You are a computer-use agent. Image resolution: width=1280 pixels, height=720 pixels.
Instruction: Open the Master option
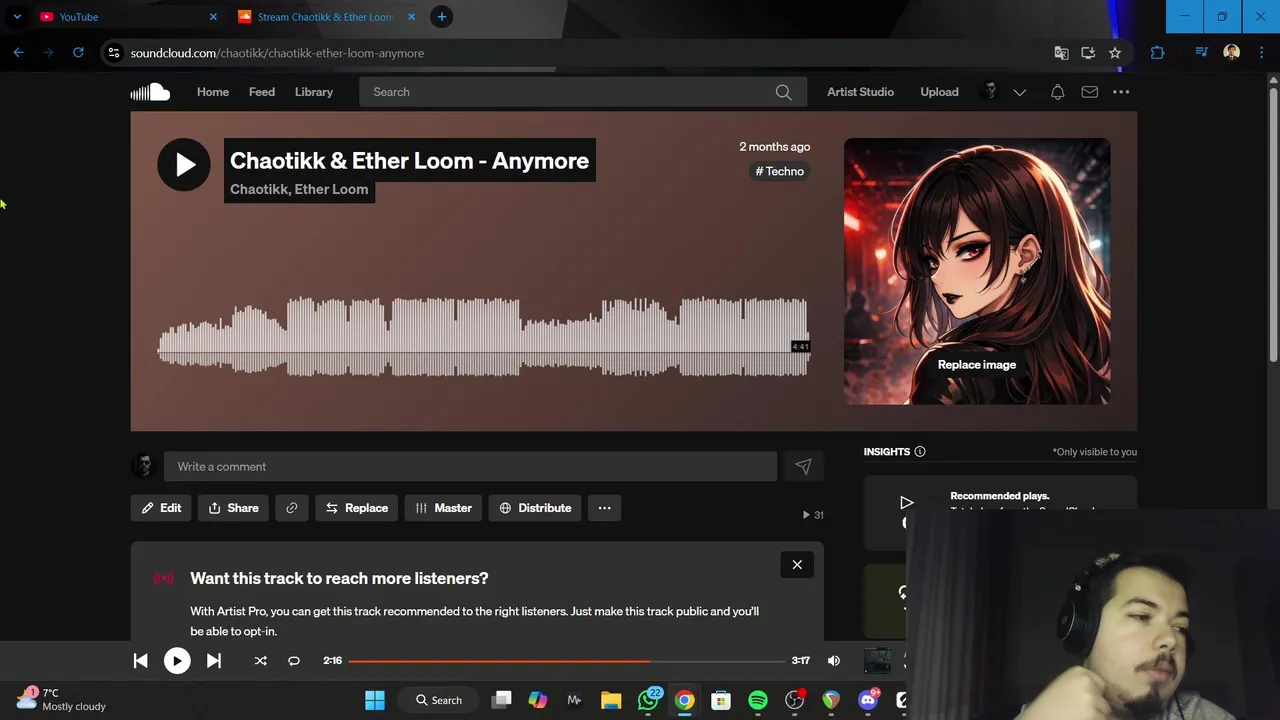click(x=443, y=508)
